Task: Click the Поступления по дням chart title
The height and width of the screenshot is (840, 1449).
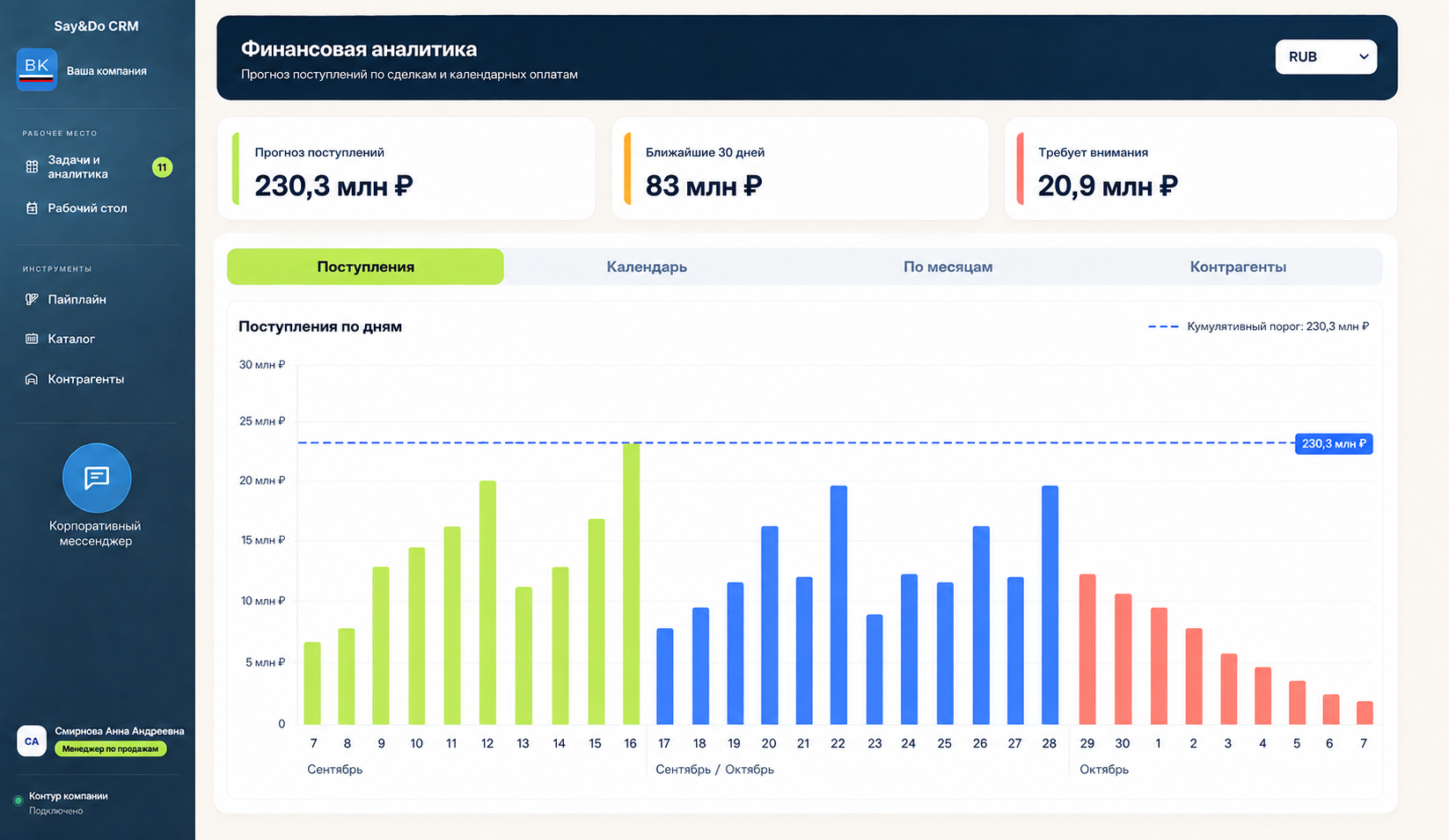Action: pyautogui.click(x=320, y=326)
